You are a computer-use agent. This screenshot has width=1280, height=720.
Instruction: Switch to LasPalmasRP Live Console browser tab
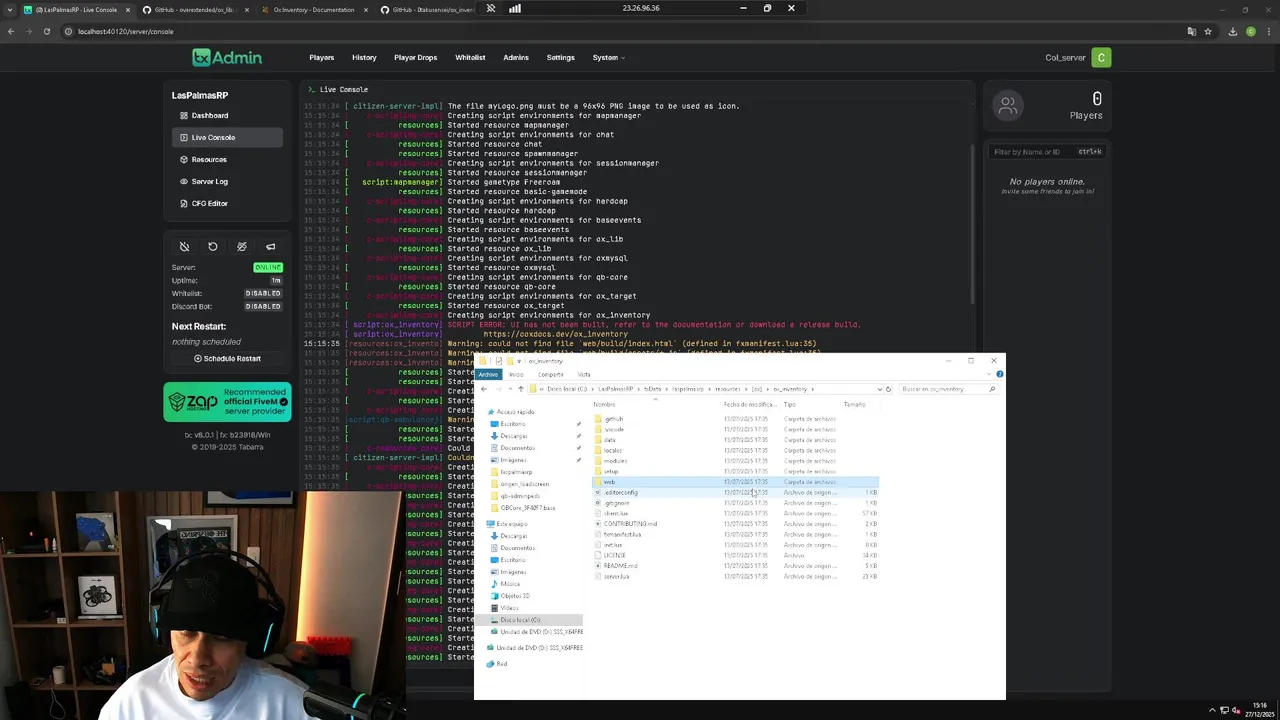tap(75, 9)
